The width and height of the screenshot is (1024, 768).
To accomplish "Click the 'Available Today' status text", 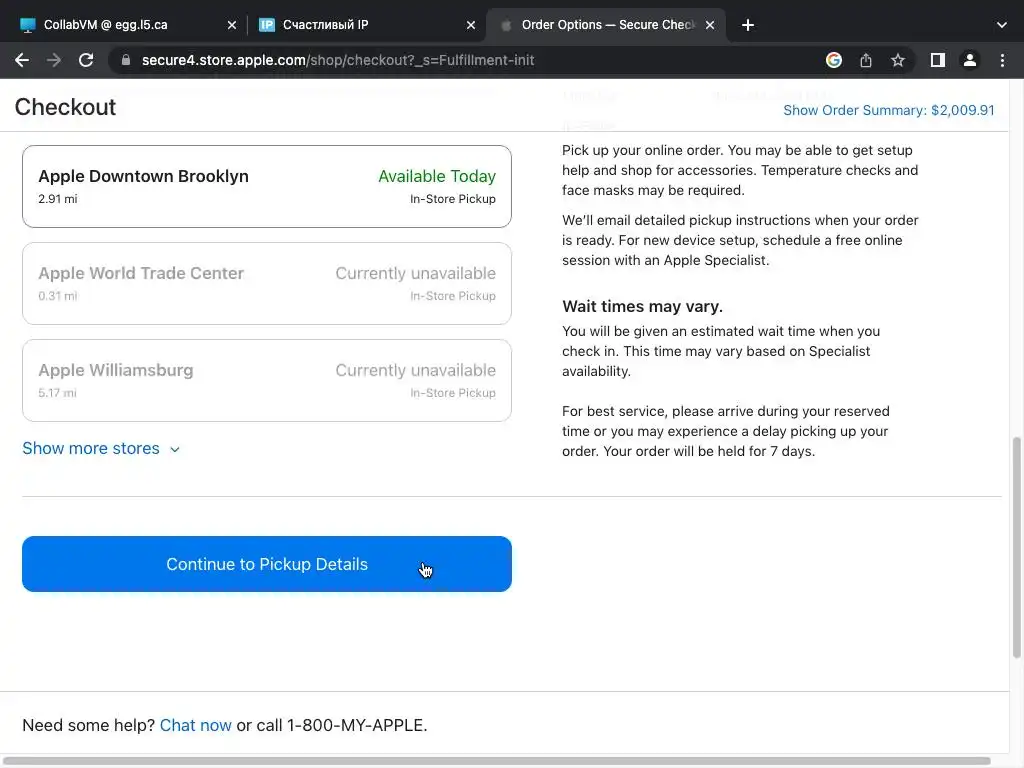I will pos(437,176).
